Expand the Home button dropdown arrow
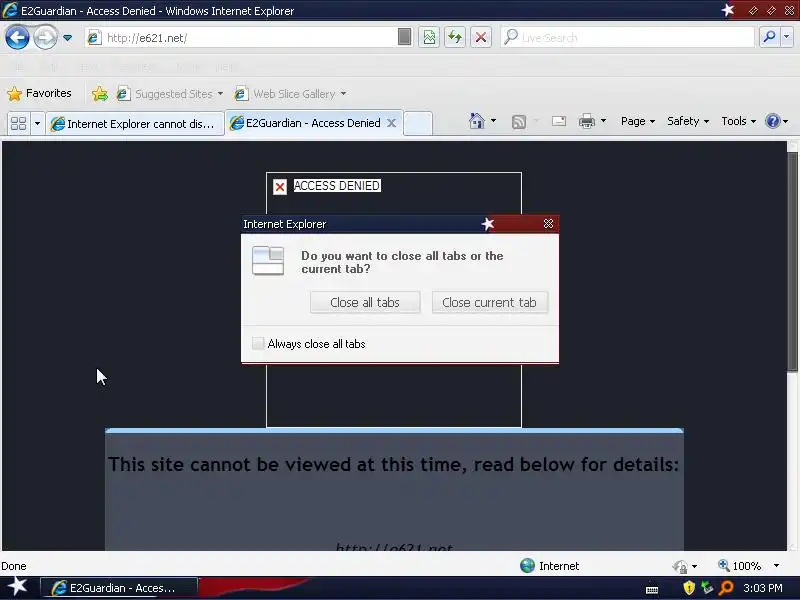Image resolution: width=800 pixels, height=600 pixels. pyautogui.click(x=493, y=121)
